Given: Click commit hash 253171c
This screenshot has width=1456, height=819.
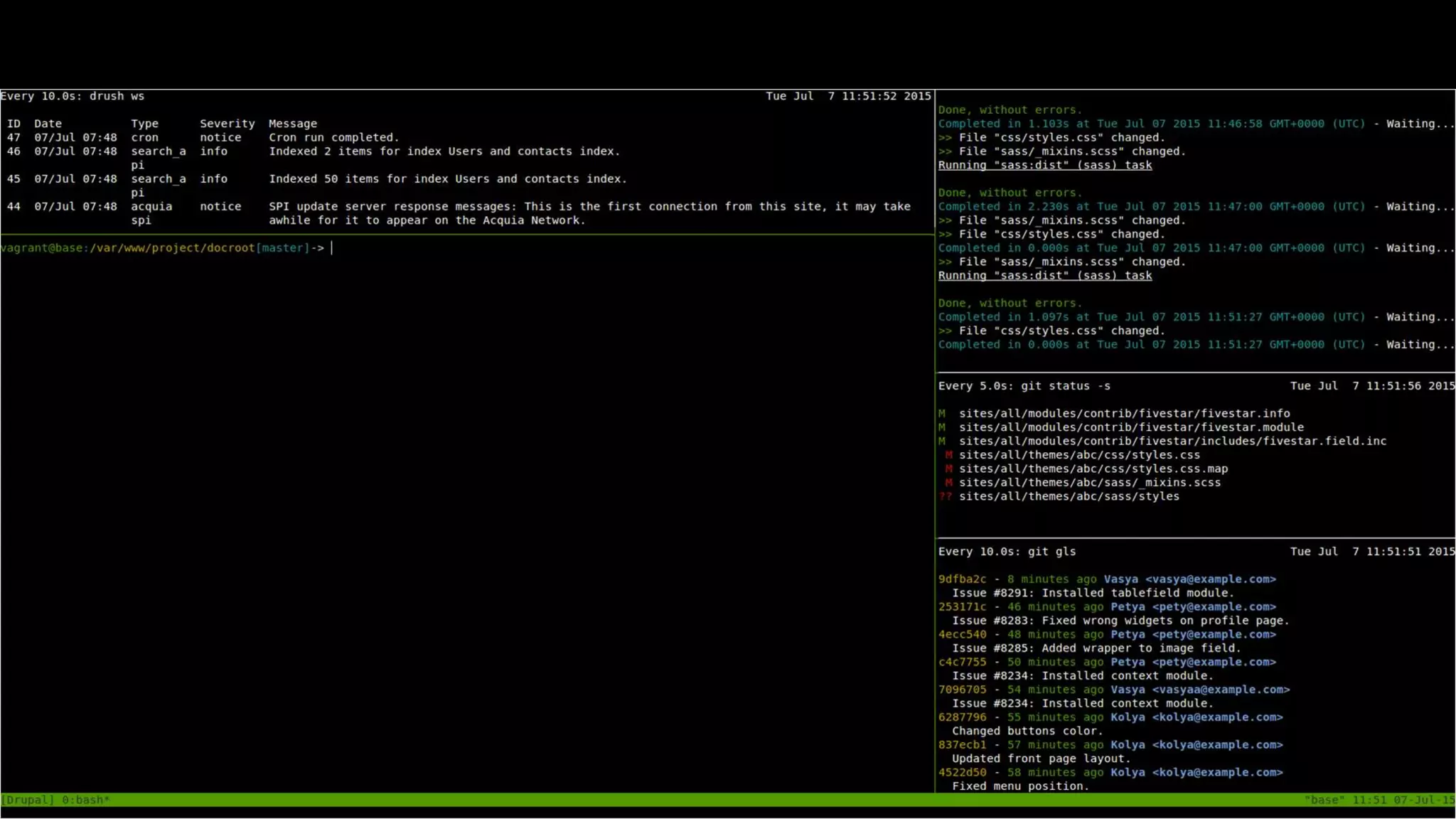Looking at the screenshot, I should 962,607.
